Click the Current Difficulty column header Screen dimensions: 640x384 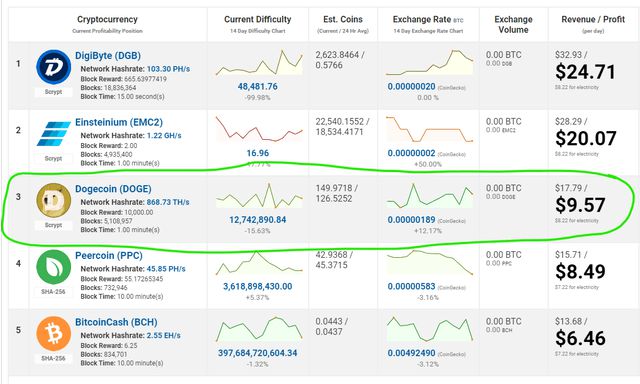coord(258,20)
